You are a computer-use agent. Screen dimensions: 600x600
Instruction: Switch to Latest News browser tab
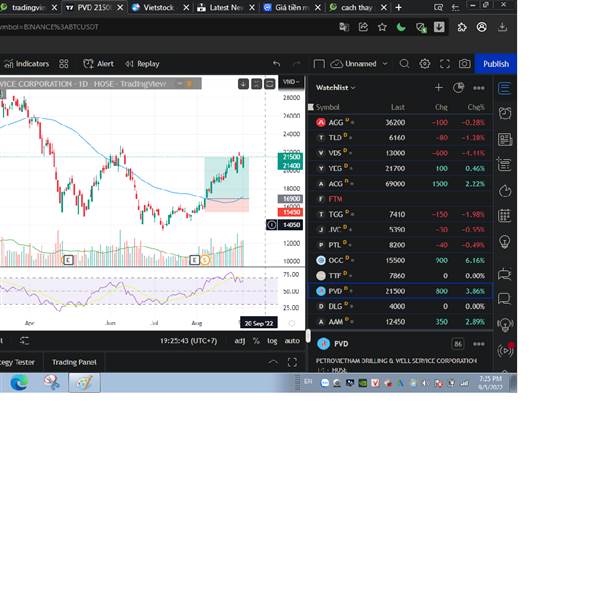pyautogui.click(x=225, y=7)
